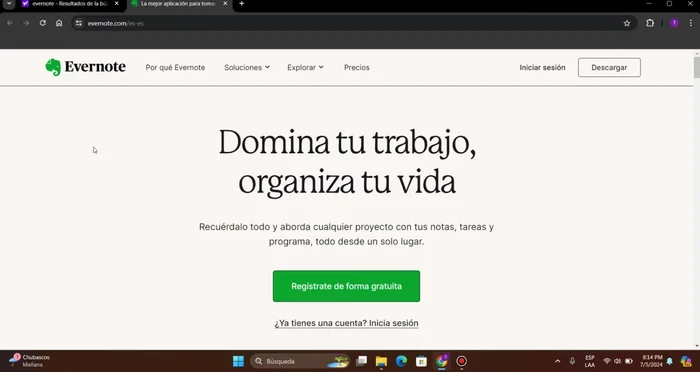Open the Windows Start menu

pyautogui.click(x=238, y=361)
